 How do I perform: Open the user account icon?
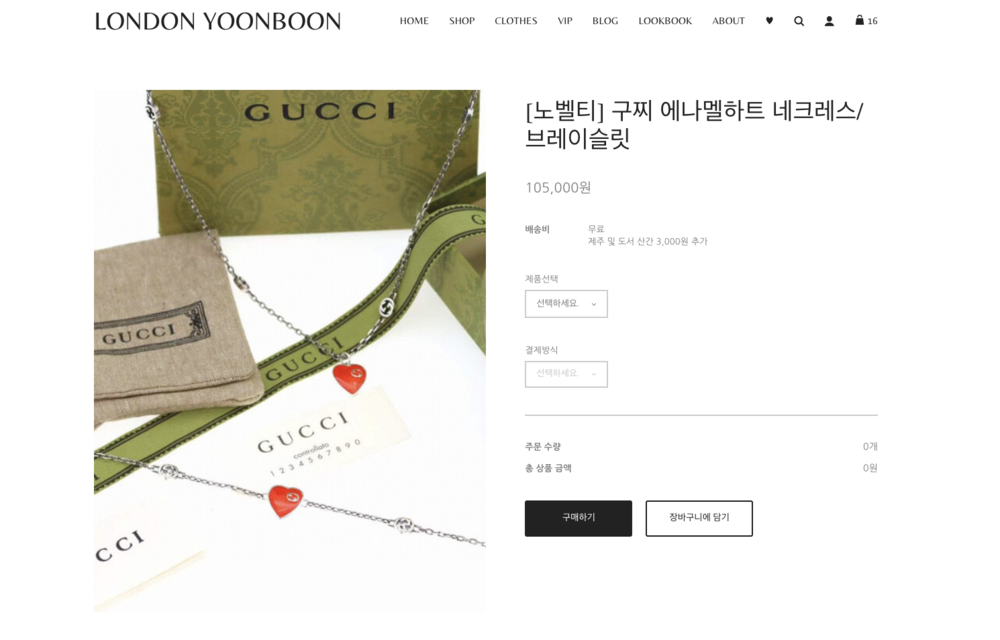829,21
